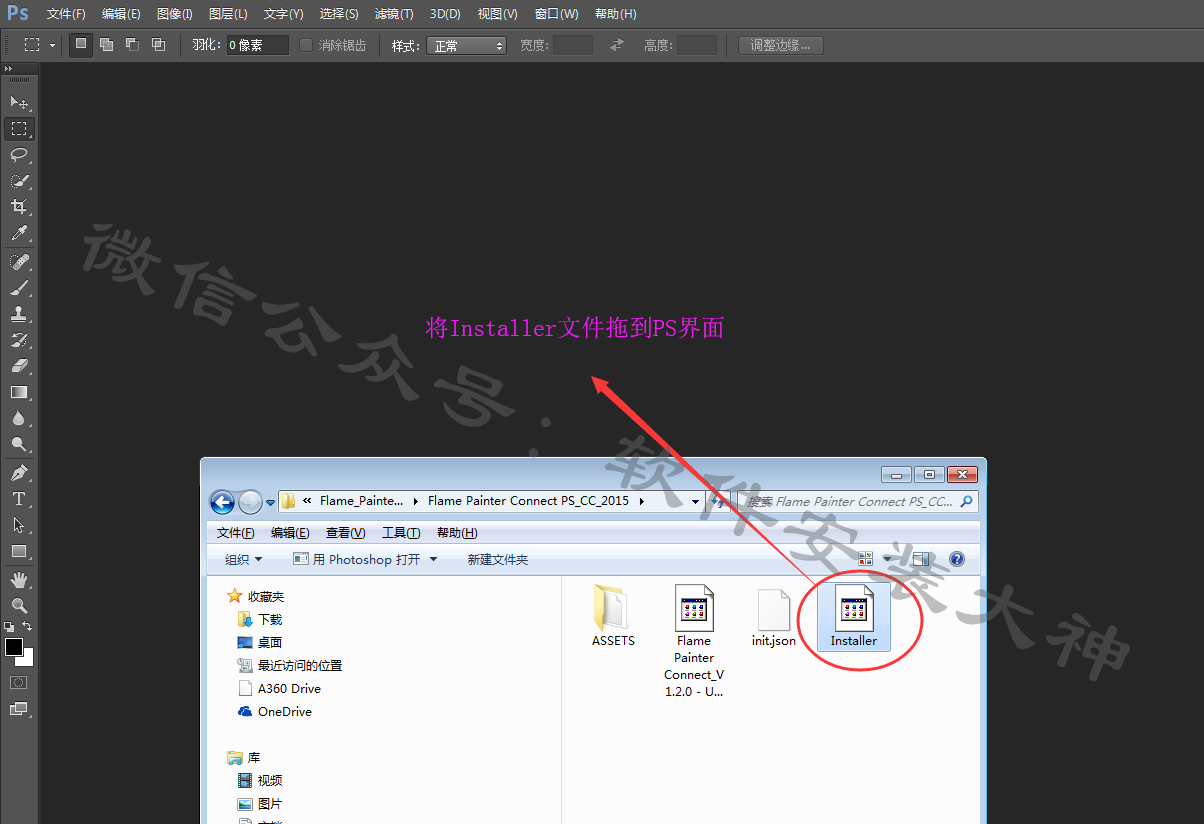This screenshot has width=1204, height=824.
Task: Choose Subtract from Selection mode
Action: pyautogui.click(x=132, y=45)
